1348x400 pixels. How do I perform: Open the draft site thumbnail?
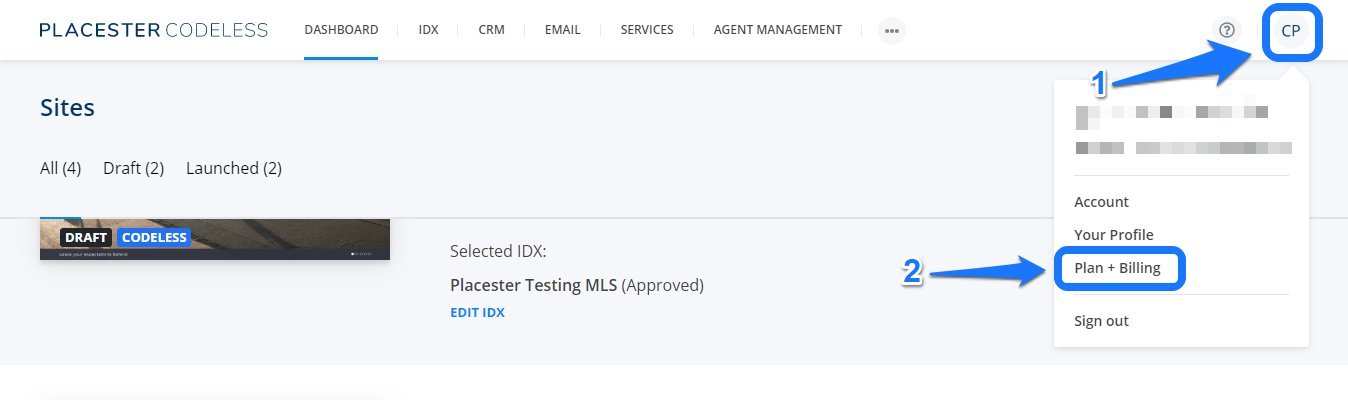coord(215,238)
